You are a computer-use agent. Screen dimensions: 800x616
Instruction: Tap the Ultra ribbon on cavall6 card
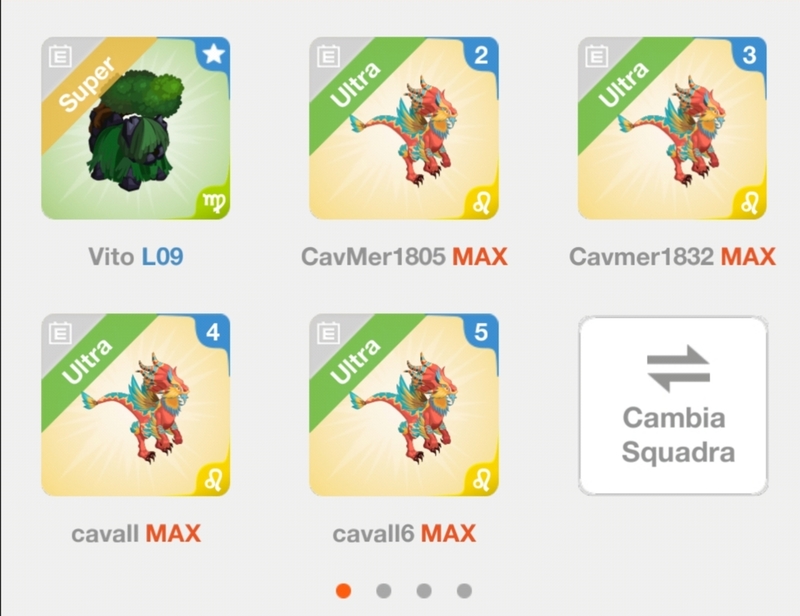(355, 362)
